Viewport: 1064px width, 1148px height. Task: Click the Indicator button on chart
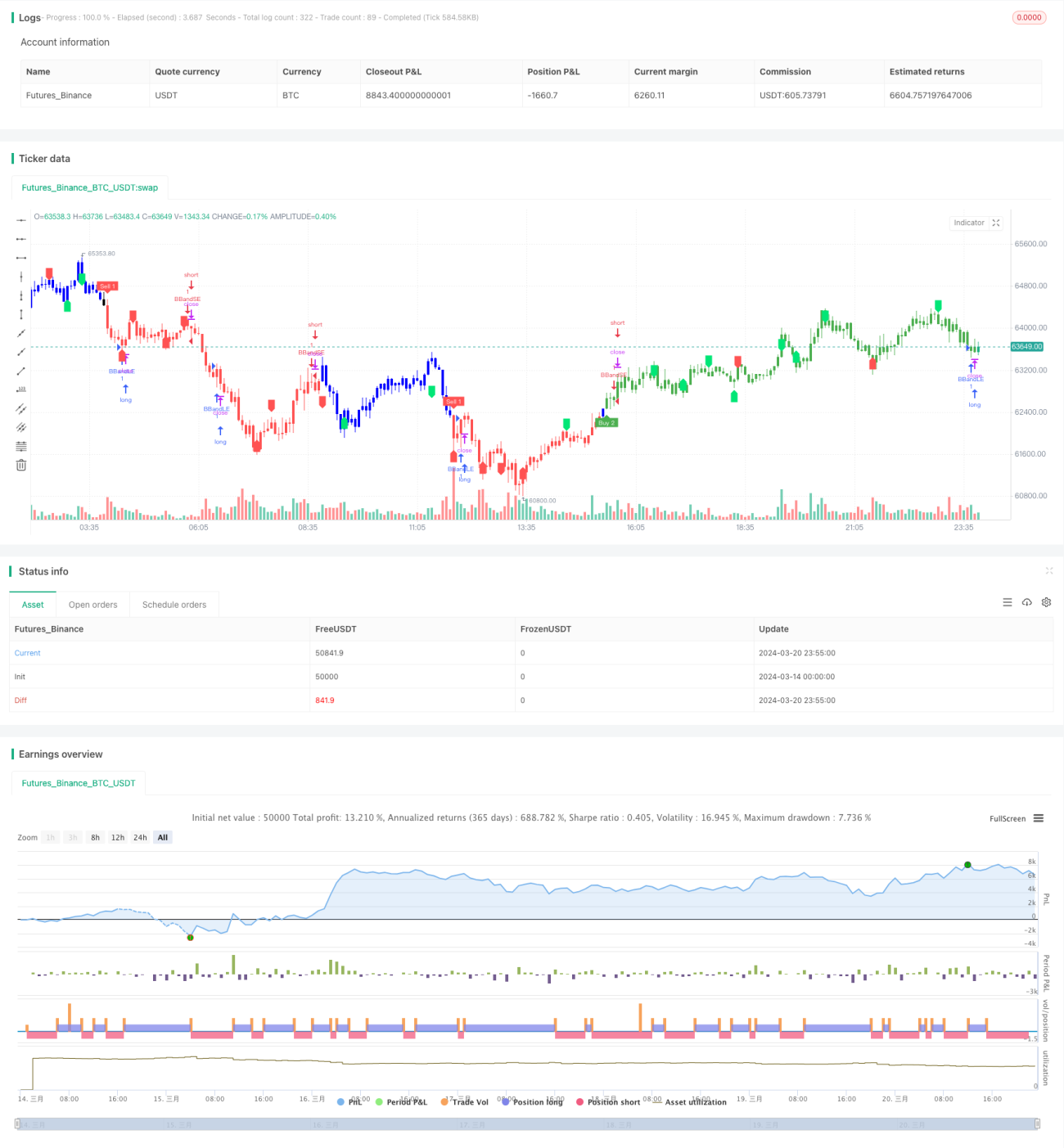pyautogui.click(x=969, y=223)
